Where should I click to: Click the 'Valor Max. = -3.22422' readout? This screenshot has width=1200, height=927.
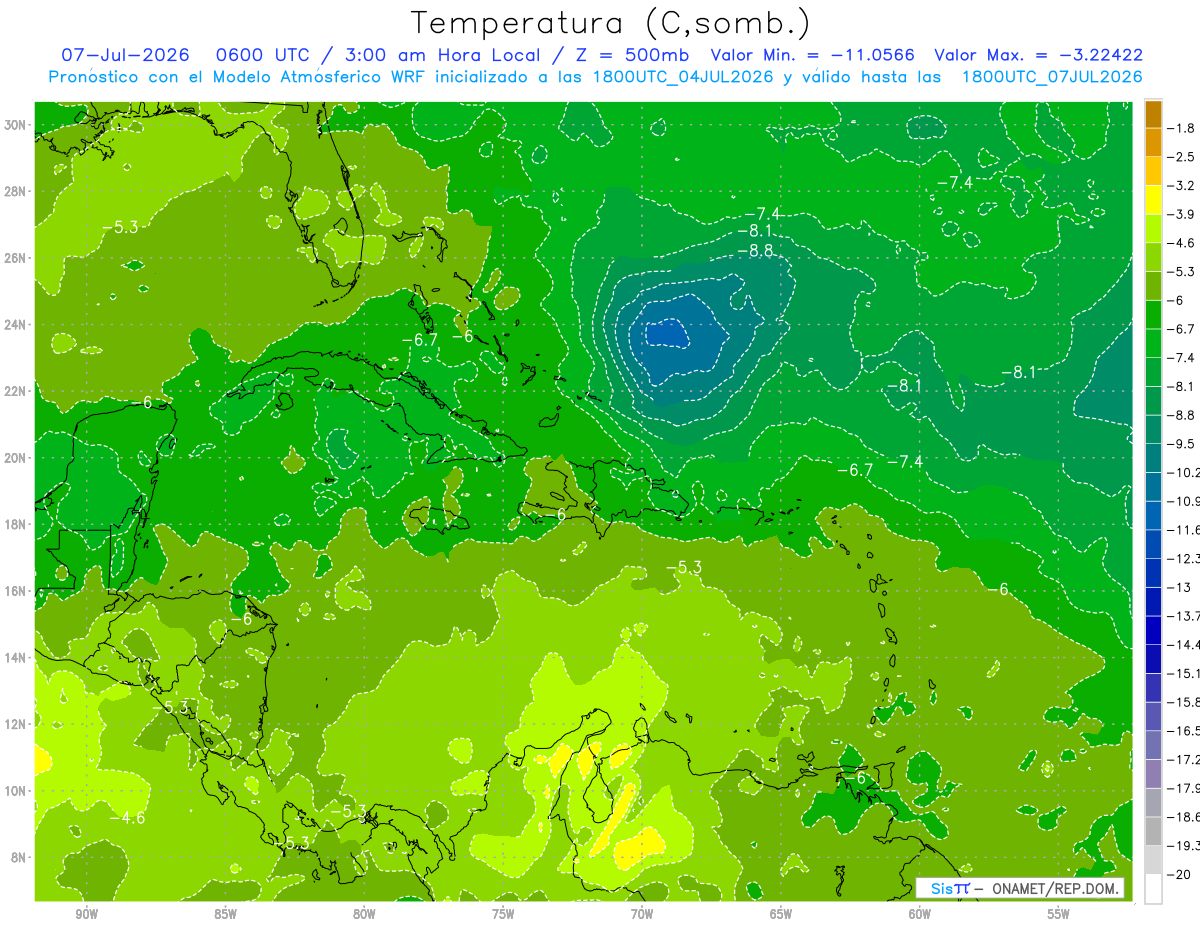point(1038,55)
